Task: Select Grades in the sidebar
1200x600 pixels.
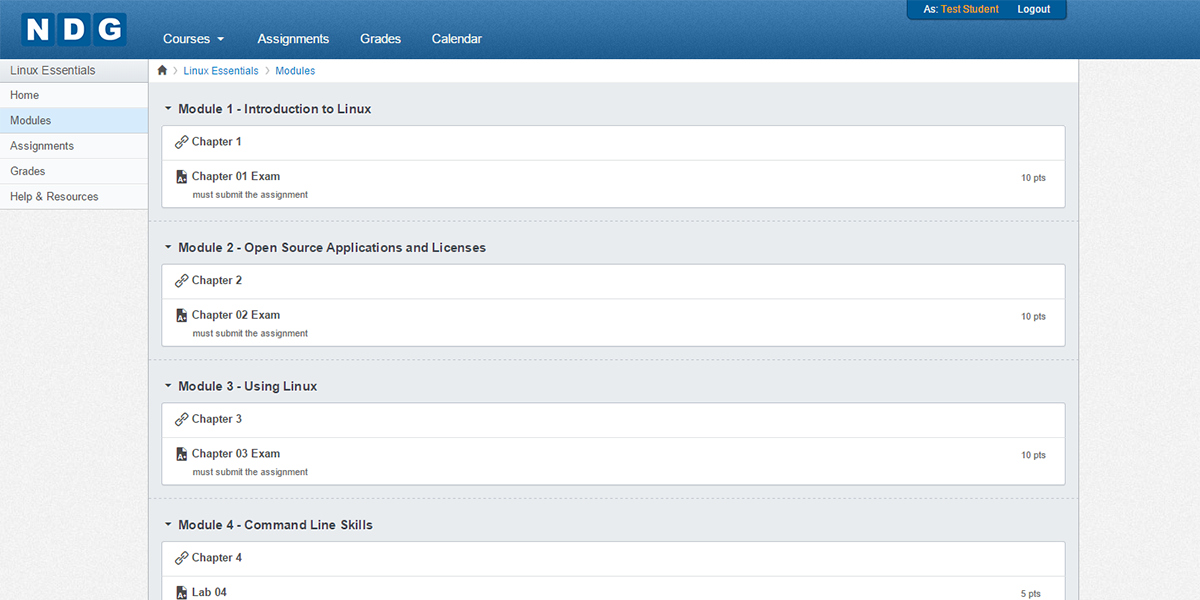Action: click(74, 172)
